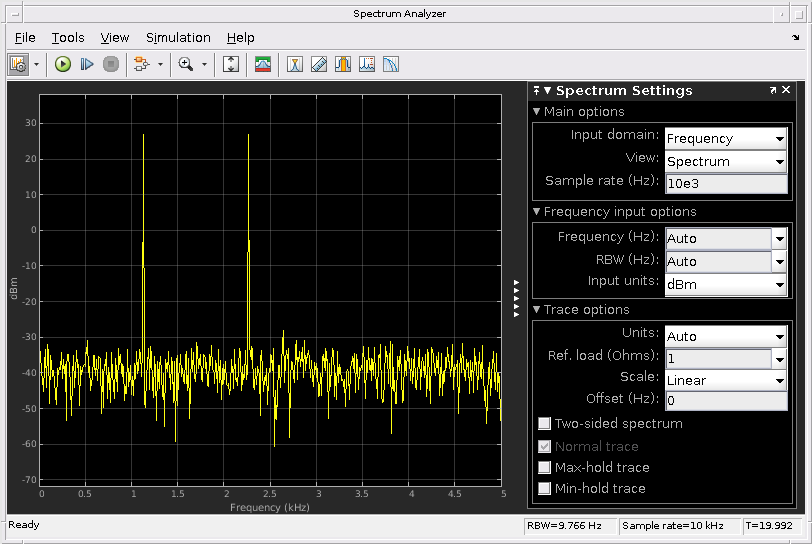Click the Step Forward toolbar icon
Viewport: 812px width, 544px height.
pos(87,64)
